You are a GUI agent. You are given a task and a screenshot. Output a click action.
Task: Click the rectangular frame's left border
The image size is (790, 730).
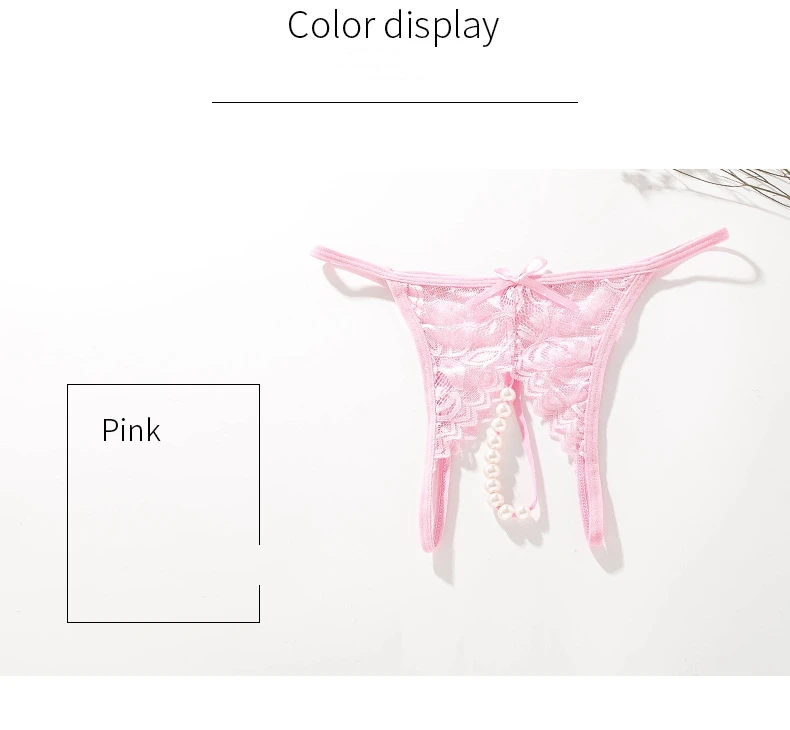click(x=68, y=503)
